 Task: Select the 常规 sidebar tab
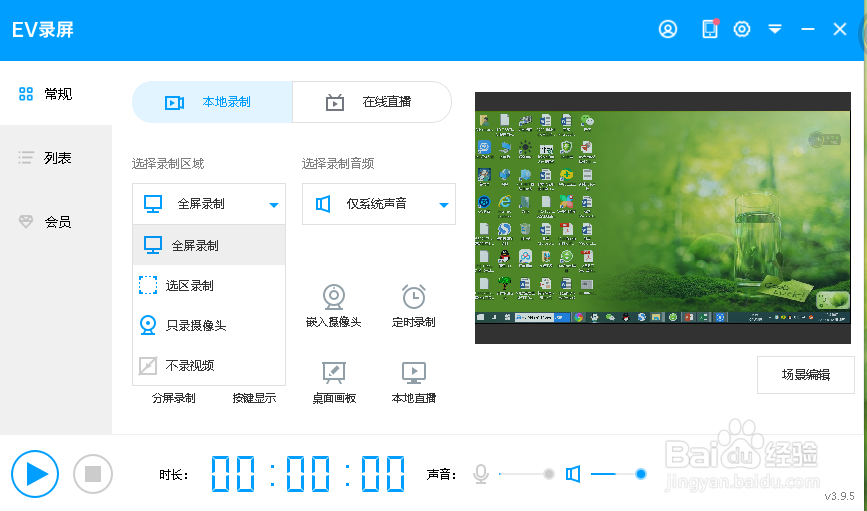(55, 94)
